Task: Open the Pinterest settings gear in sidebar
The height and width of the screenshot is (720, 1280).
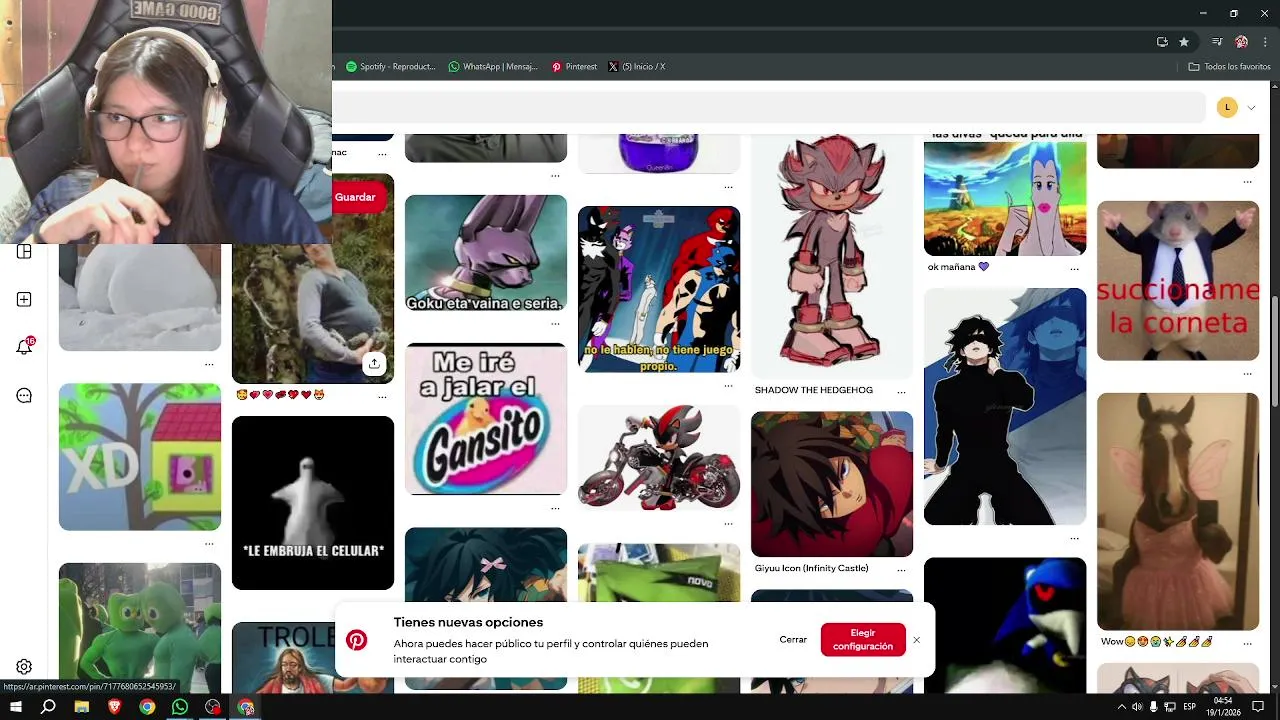Action: pos(24,667)
